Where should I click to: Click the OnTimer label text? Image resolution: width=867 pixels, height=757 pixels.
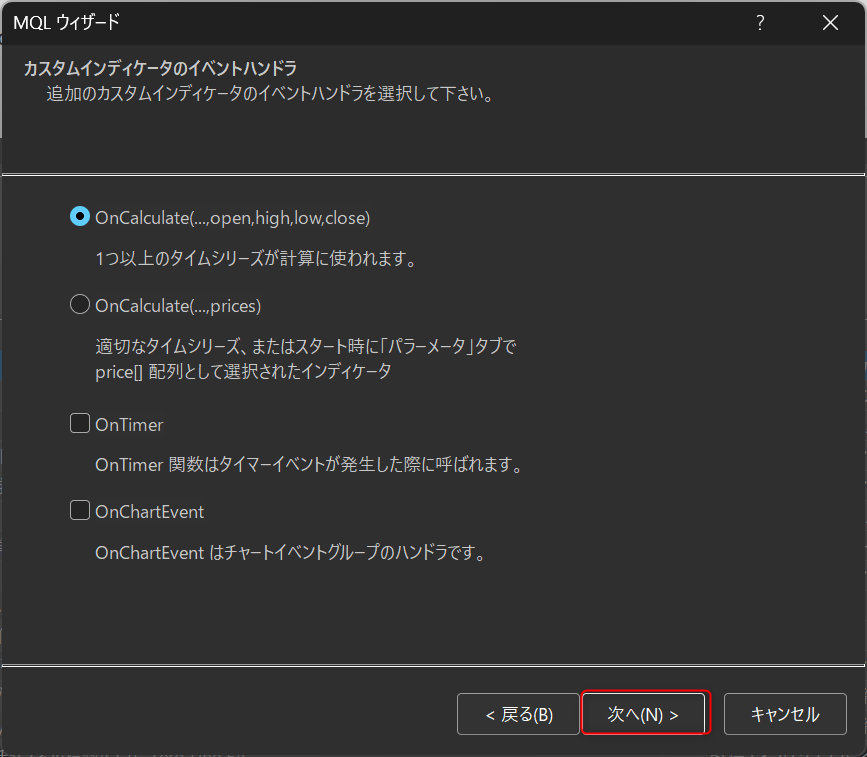click(129, 424)
